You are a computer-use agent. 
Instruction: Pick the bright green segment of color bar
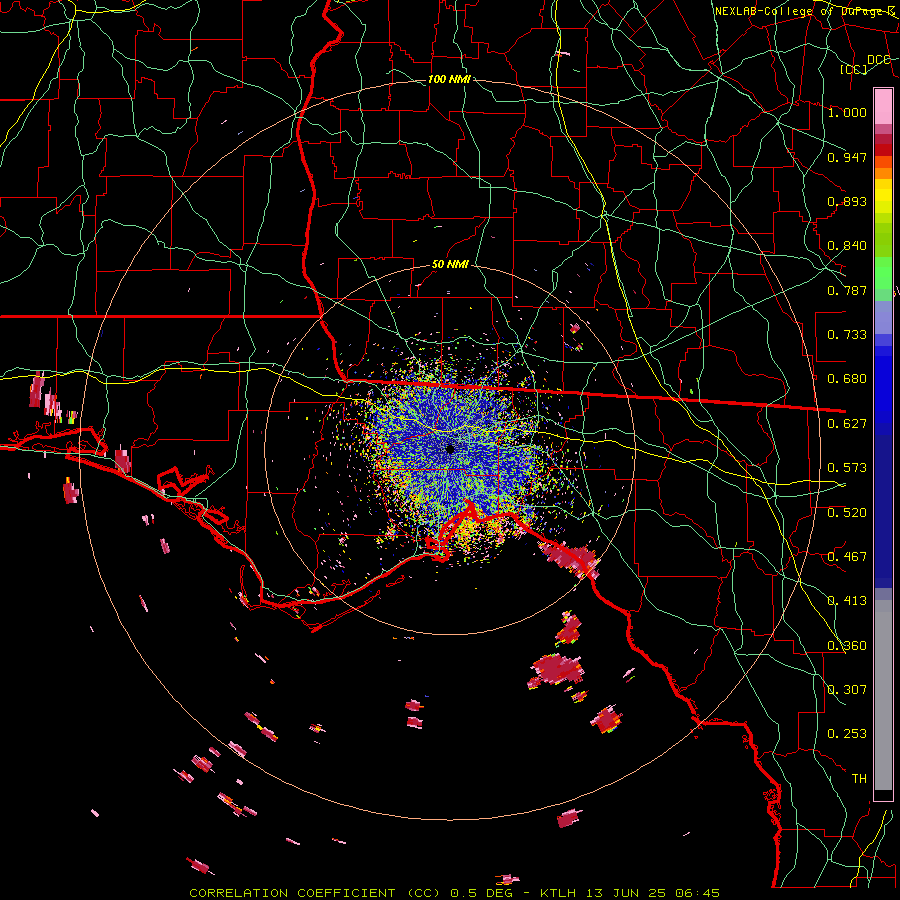[x=883, y=273]
